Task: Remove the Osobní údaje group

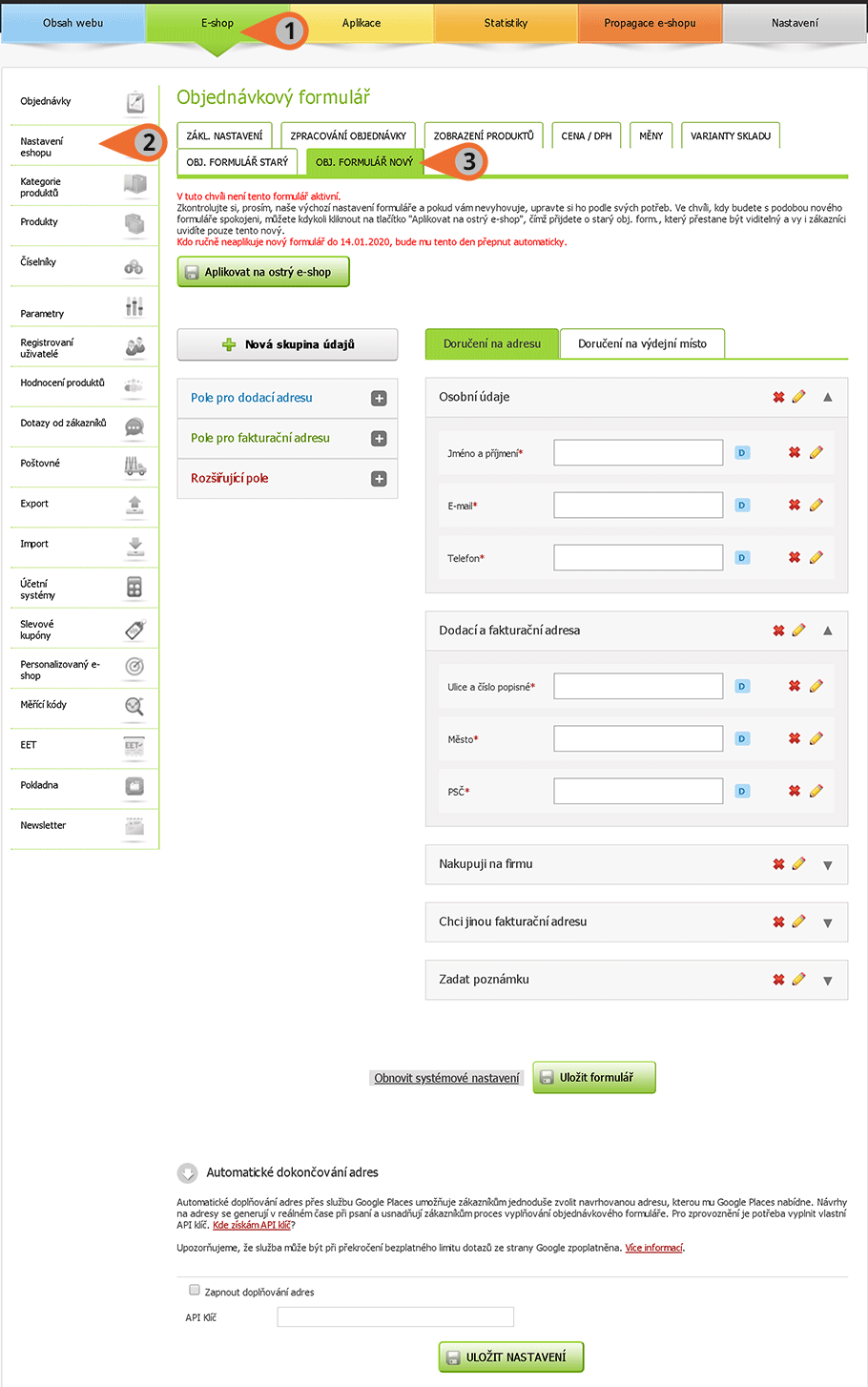Action: click(x=778, y=397)
